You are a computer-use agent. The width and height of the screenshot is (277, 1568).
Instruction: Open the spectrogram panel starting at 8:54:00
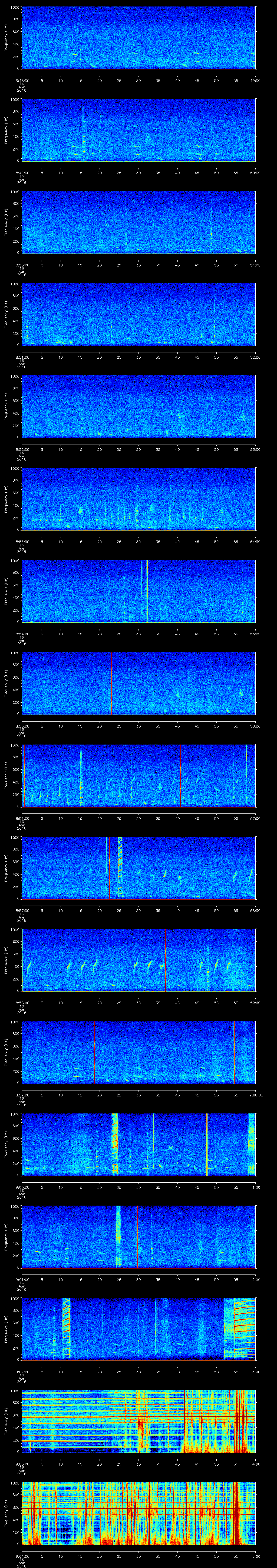coord(139,590)
